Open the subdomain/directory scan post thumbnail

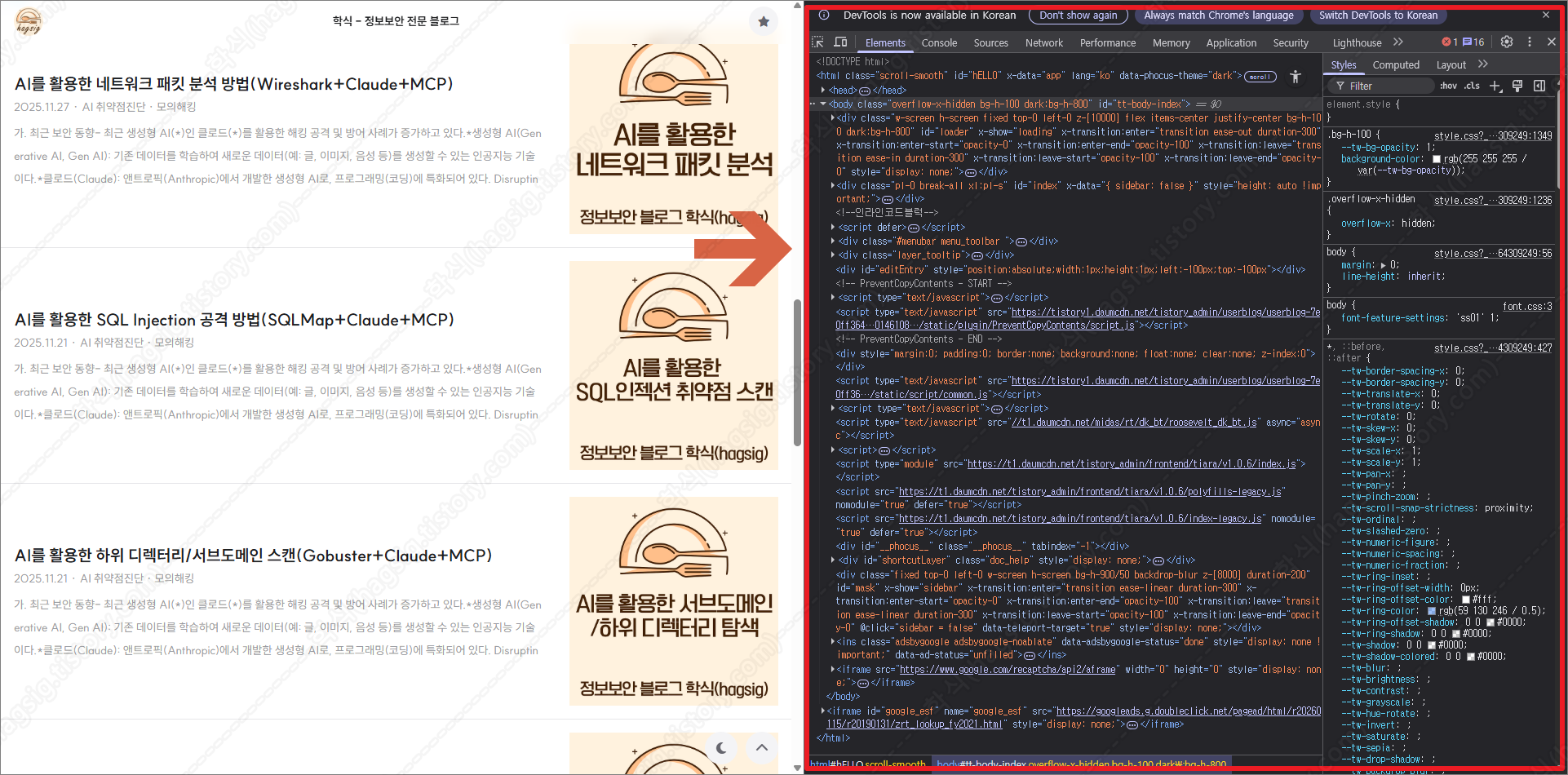[674, 601]
